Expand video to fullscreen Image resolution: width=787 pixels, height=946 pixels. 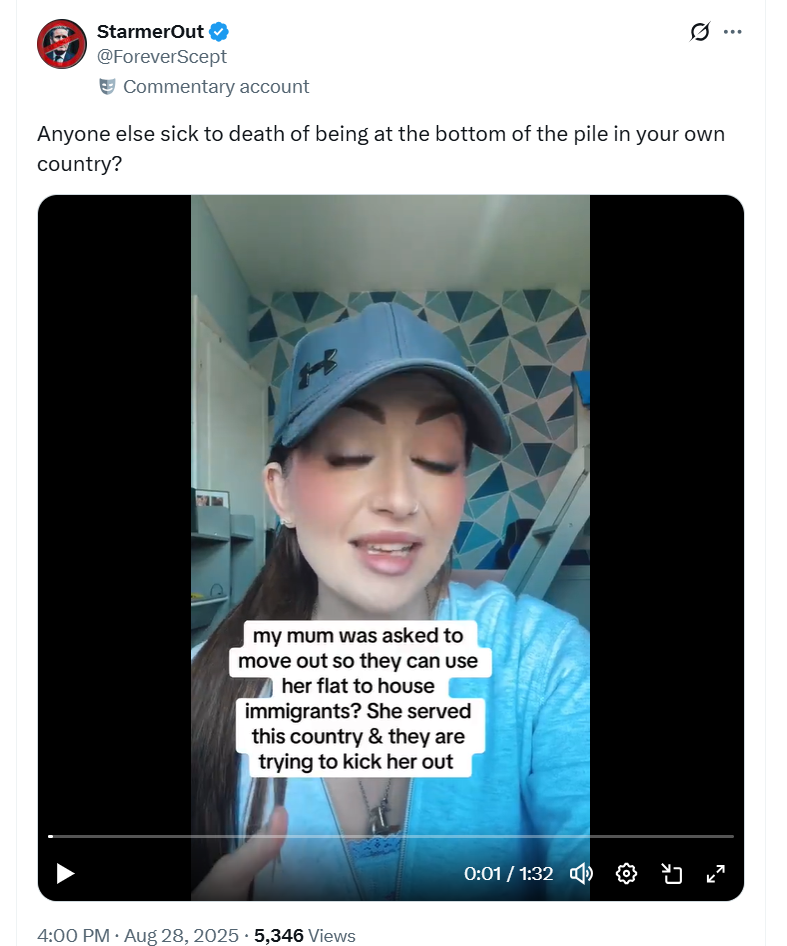(x=716, y=873)
